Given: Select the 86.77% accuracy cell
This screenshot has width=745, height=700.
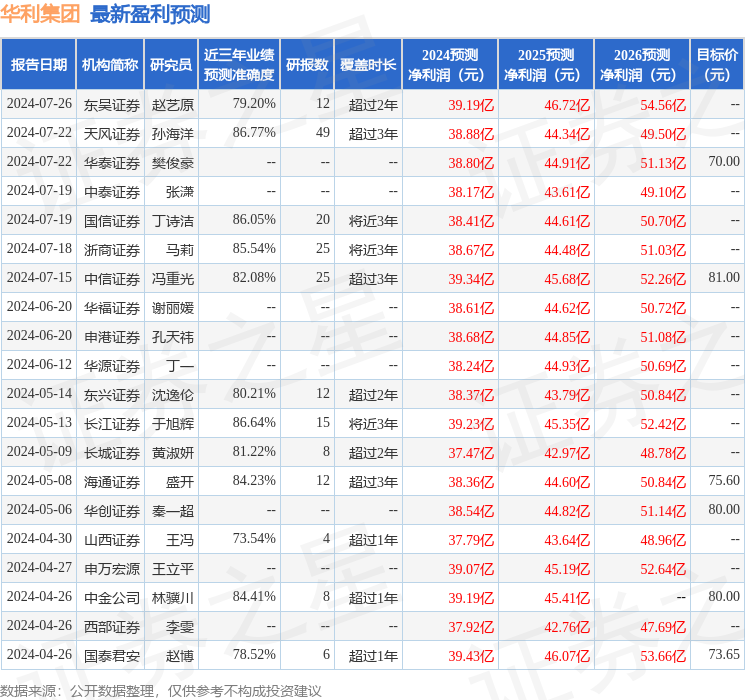Looking at the screenshot, I should tap(253, 133).
